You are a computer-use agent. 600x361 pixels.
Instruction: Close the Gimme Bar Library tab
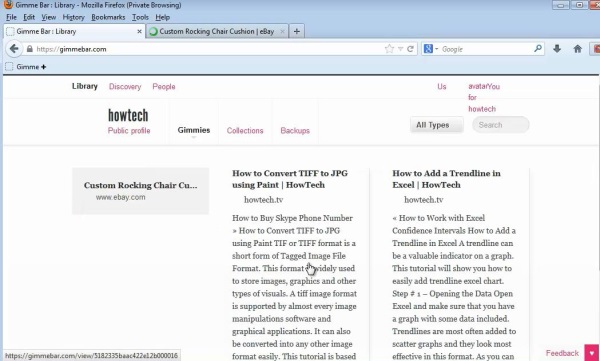139,31
